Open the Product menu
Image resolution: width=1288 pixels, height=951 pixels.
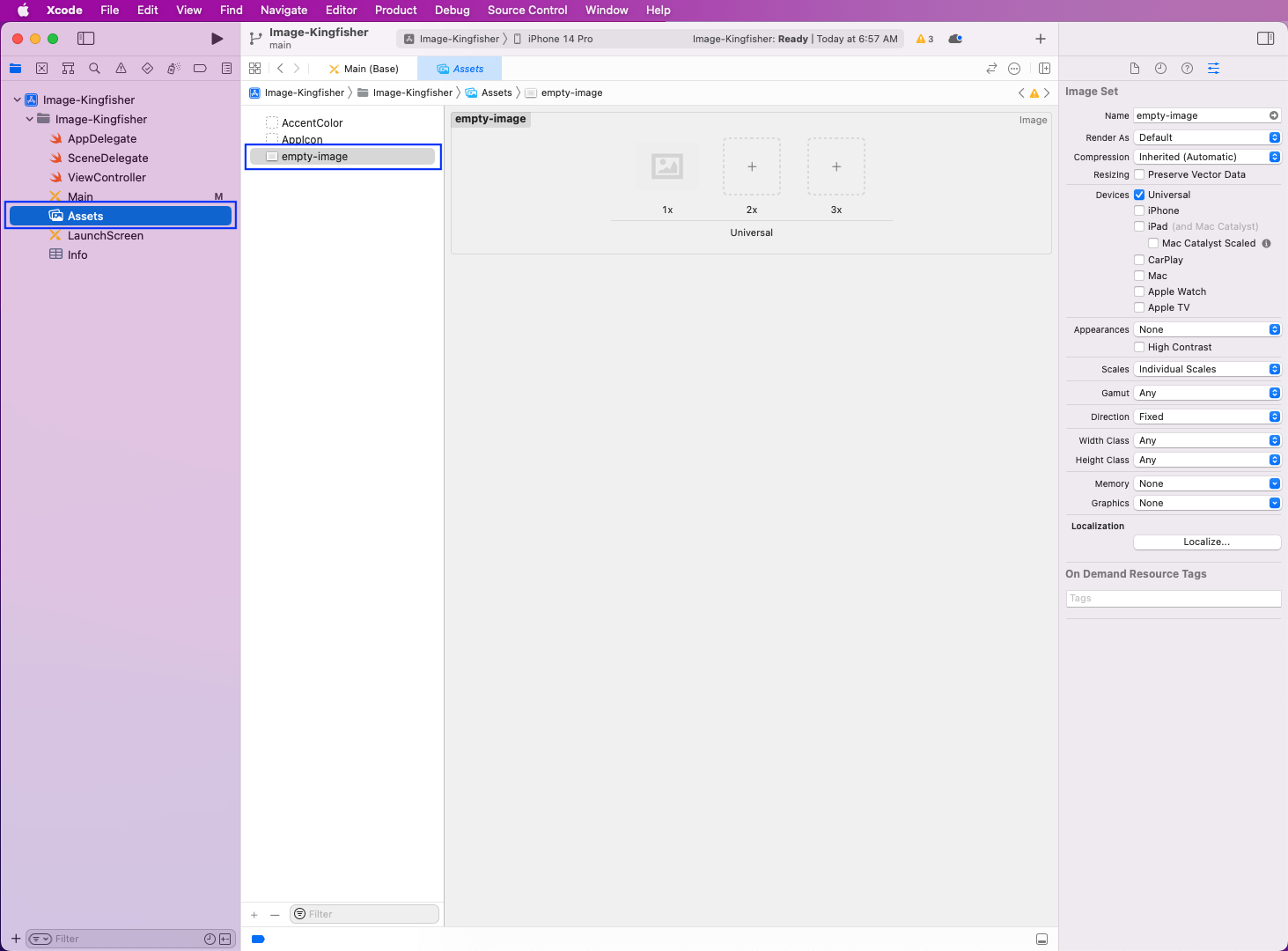(x=395, y=10)
